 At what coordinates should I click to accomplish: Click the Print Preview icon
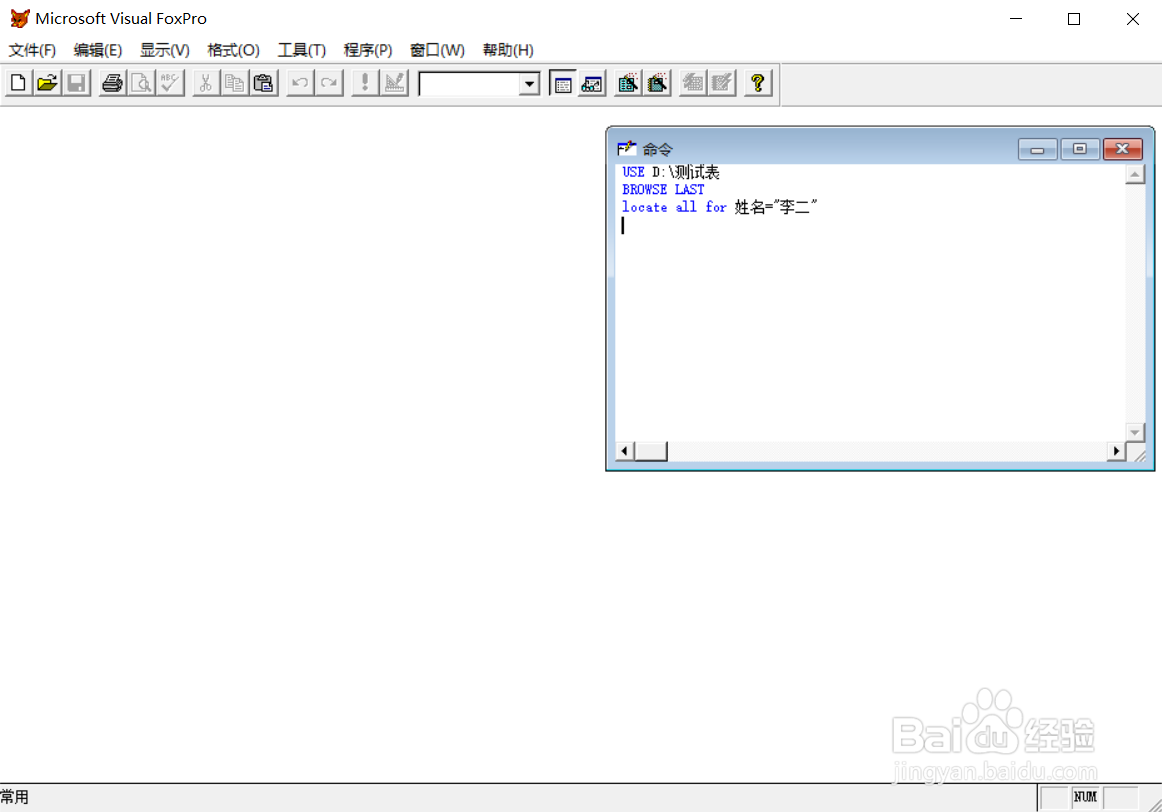[142, 83]
